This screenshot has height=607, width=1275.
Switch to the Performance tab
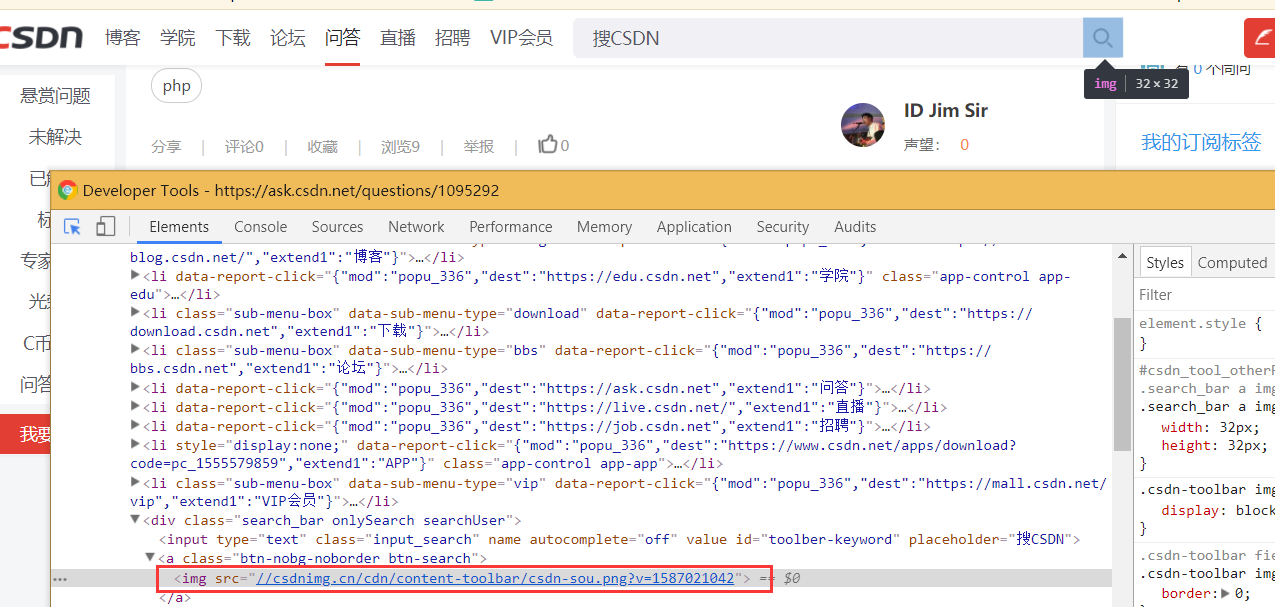click(511, 227)
